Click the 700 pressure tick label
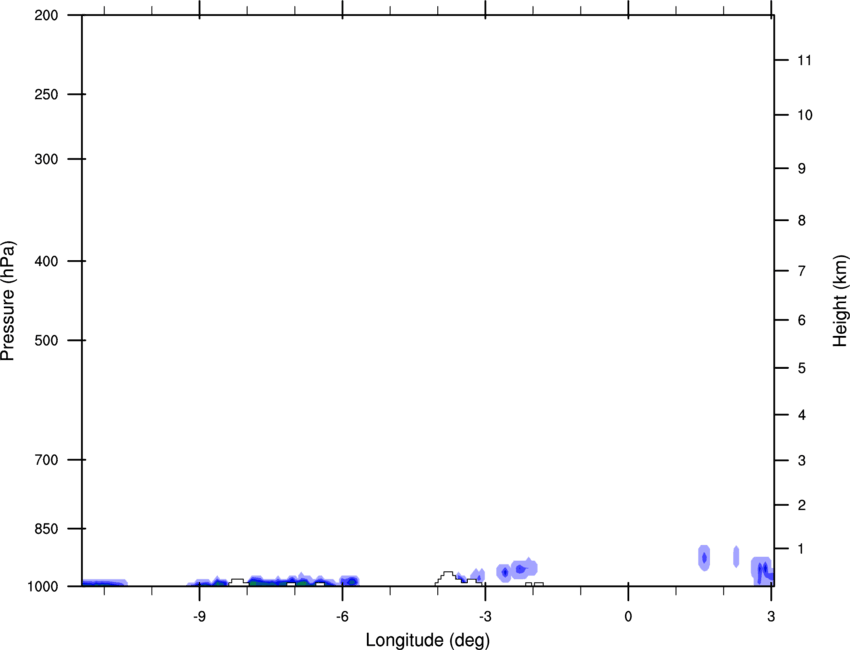The image size is (850, 650). pos(46,460)
